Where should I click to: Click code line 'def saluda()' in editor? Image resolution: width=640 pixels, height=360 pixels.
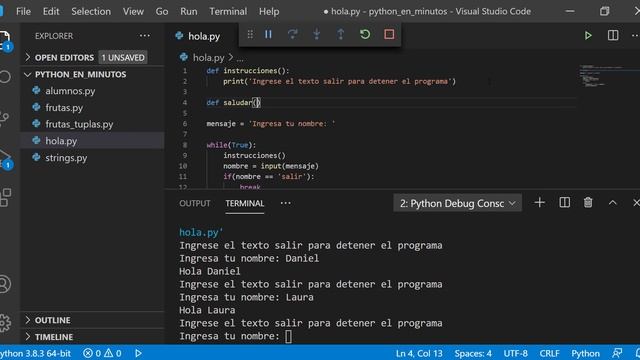(x=233, y=102)
